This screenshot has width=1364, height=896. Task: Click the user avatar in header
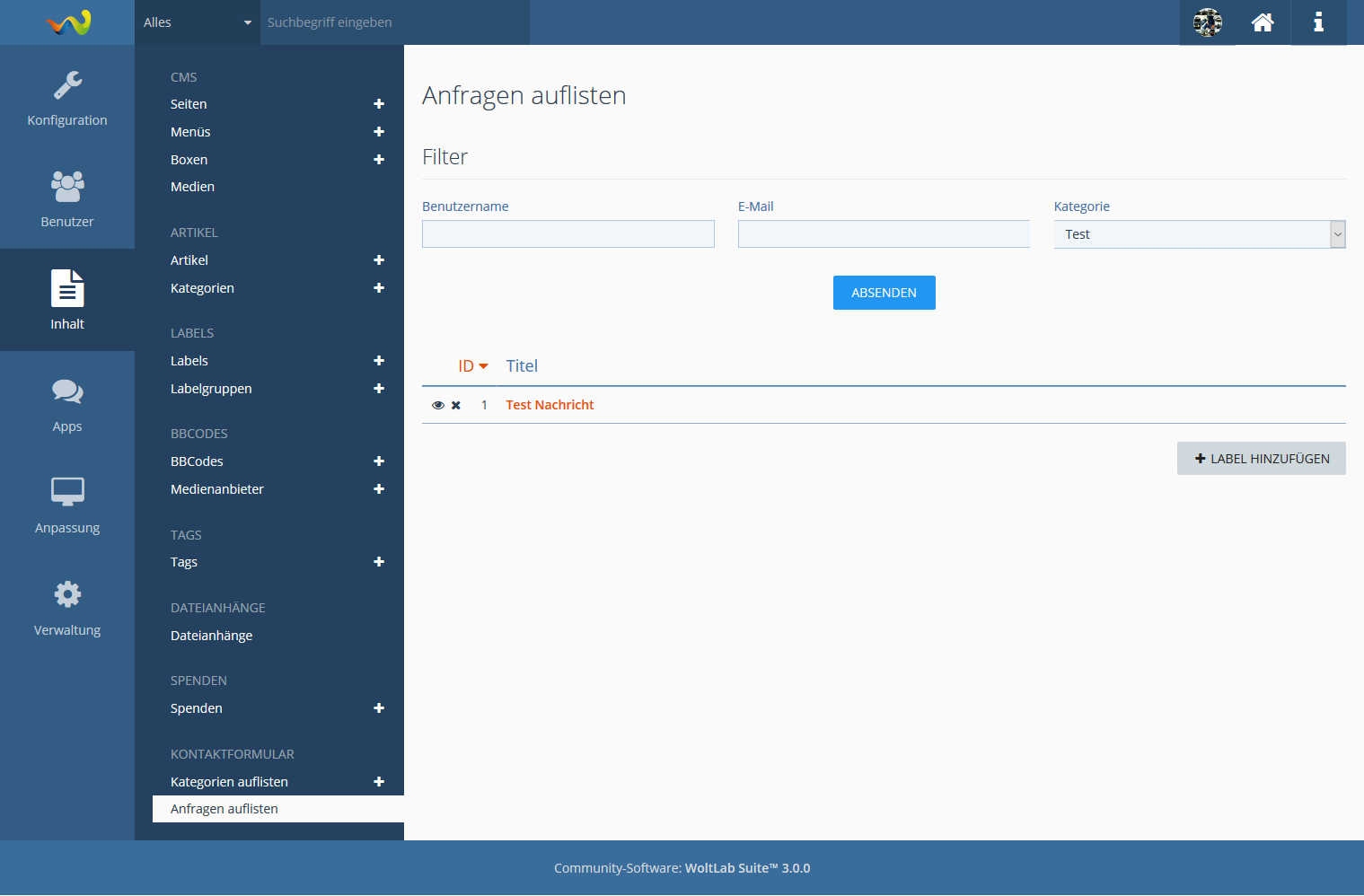click(1207, 22)
